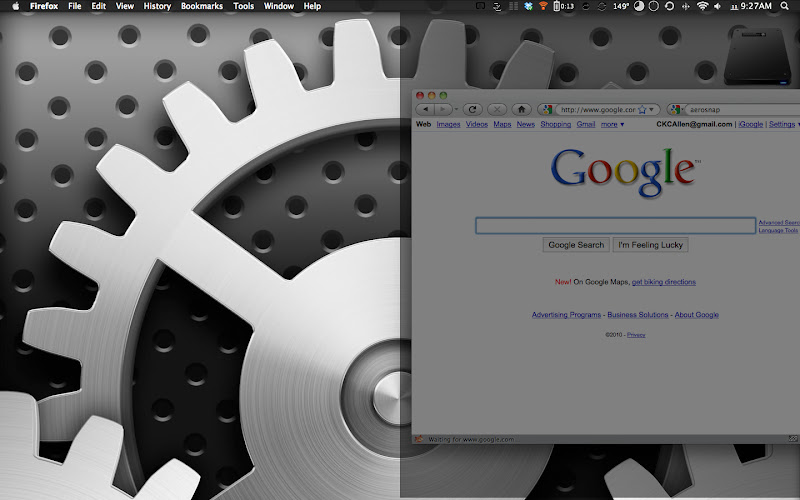Image resolution: width=800 pixels, height=500 pixels.
Task: Open the Shopping link on Google
Action: pyautogui.click(x=556, y=124)
